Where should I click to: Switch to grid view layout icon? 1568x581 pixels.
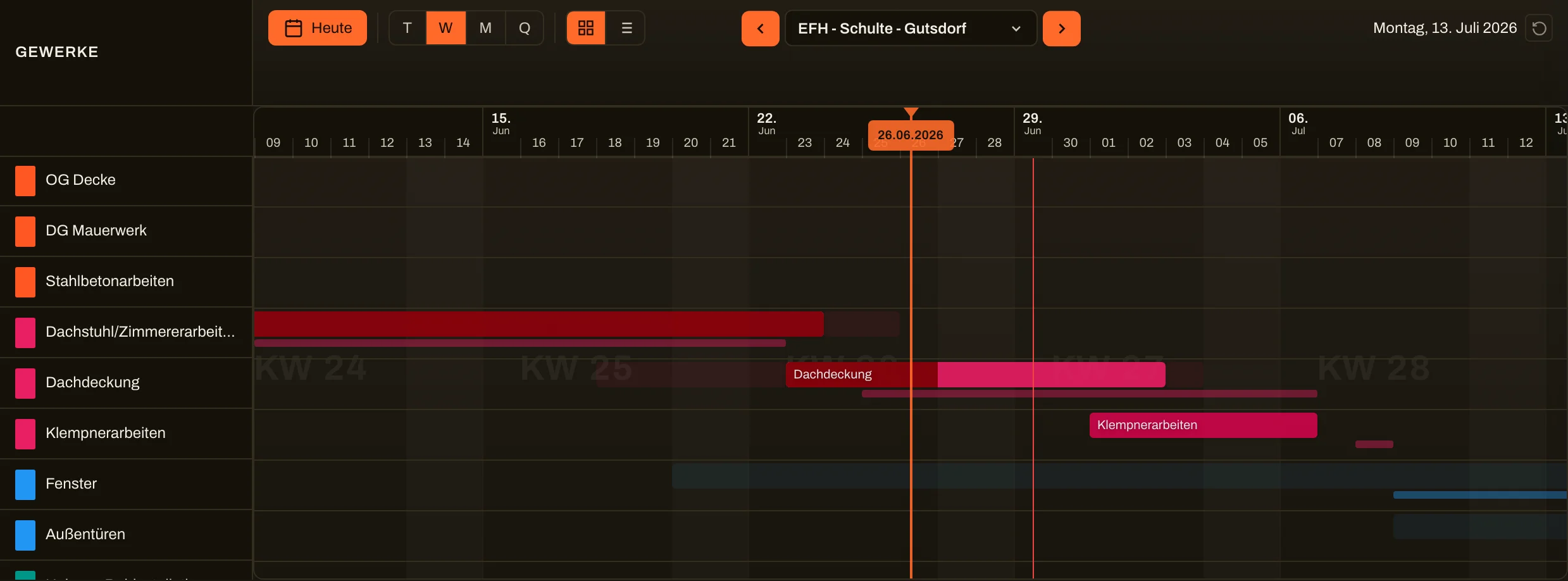coord(586,28)
